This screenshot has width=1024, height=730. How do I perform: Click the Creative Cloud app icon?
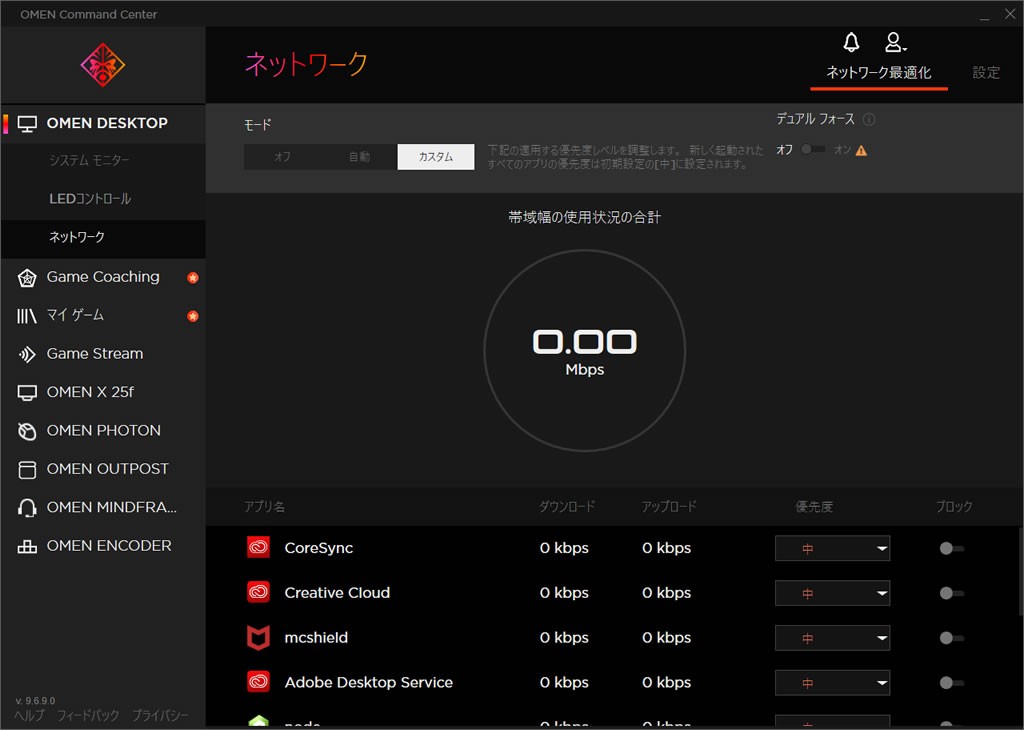[259, 592]
